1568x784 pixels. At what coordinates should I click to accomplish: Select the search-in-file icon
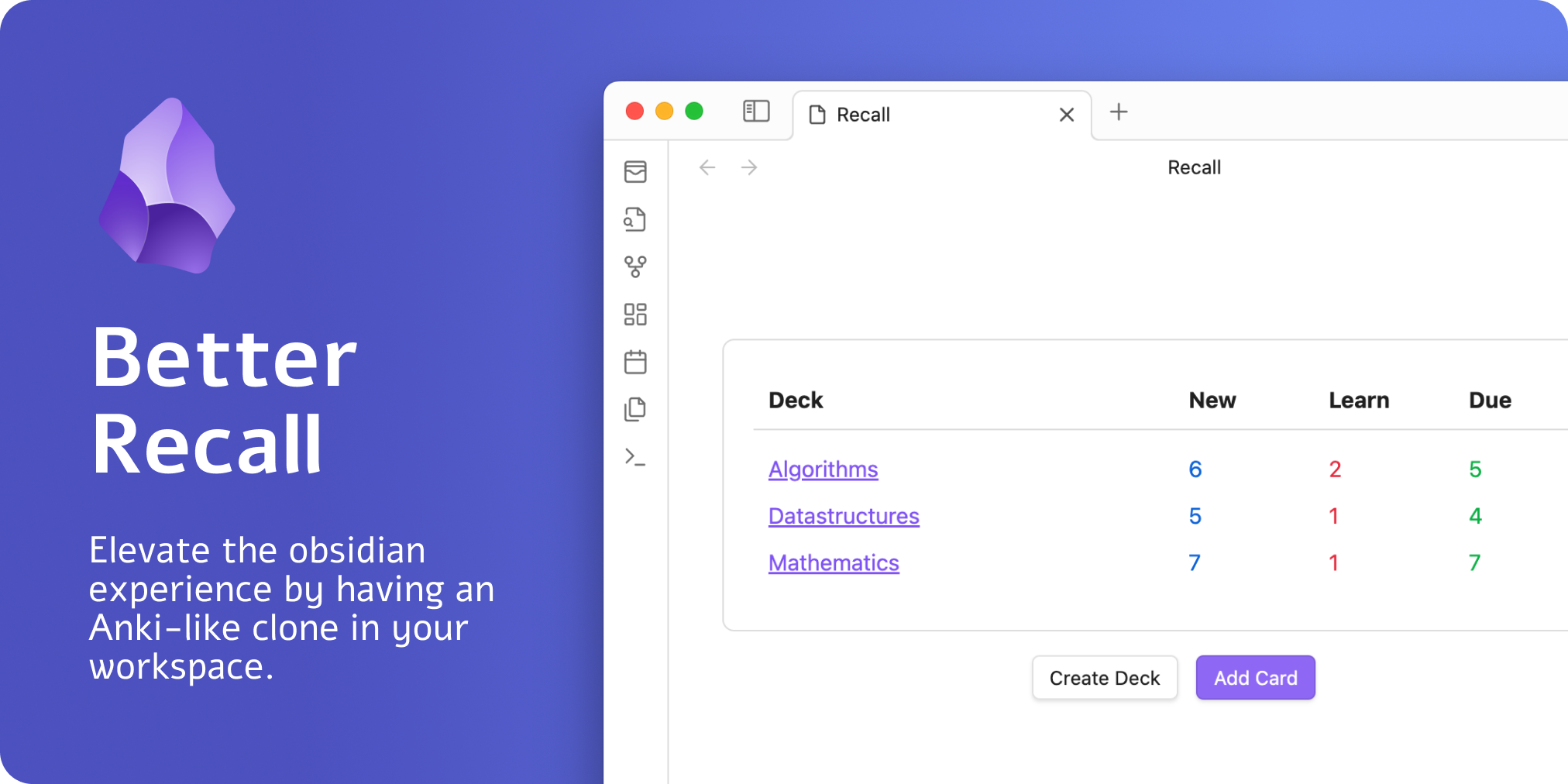click(635, 220)
